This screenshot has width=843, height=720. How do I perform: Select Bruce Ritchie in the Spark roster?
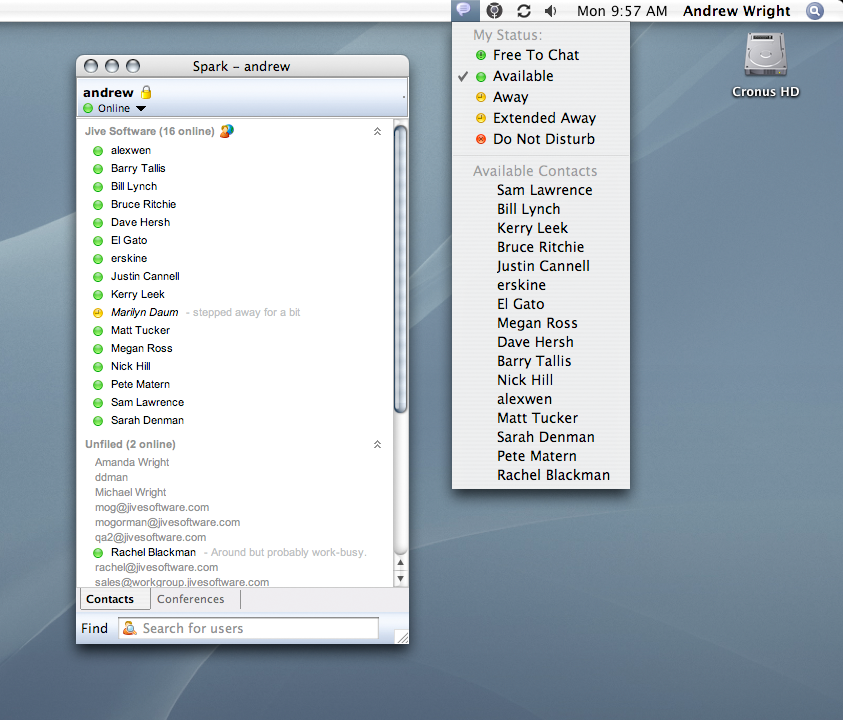tap(144, 204)
